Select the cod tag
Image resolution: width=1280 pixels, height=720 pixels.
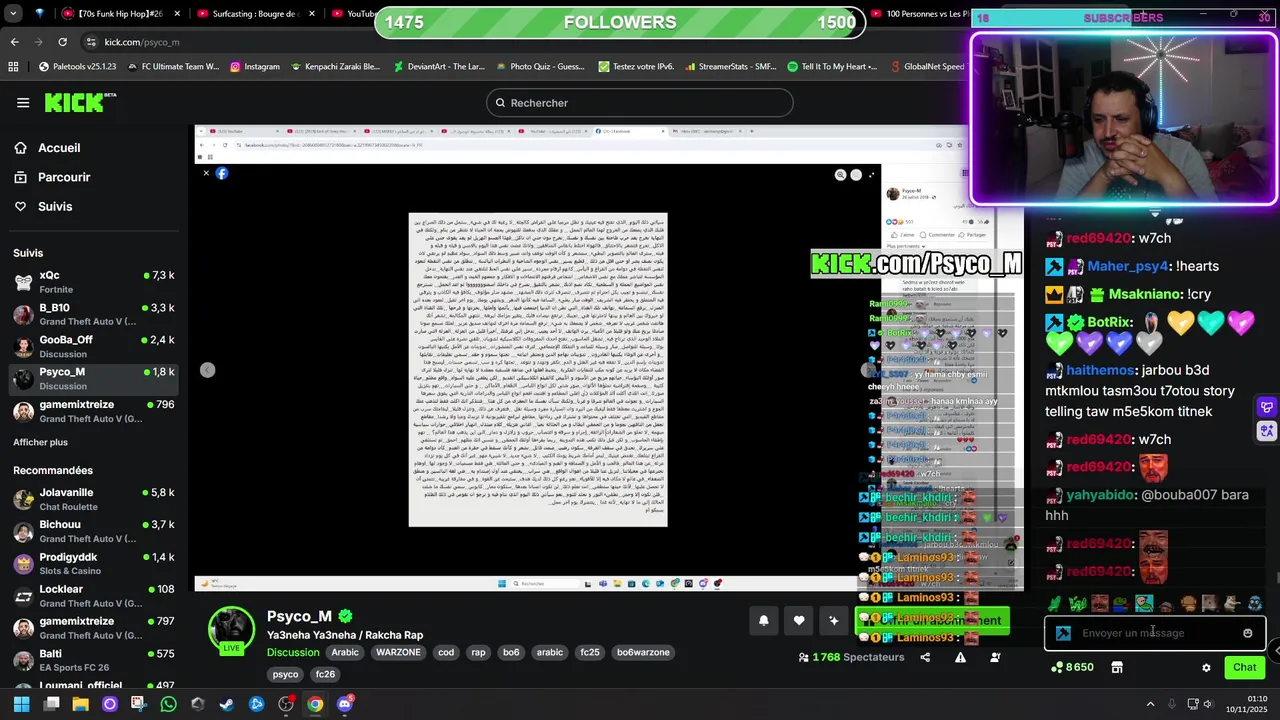tap(446, 652)
